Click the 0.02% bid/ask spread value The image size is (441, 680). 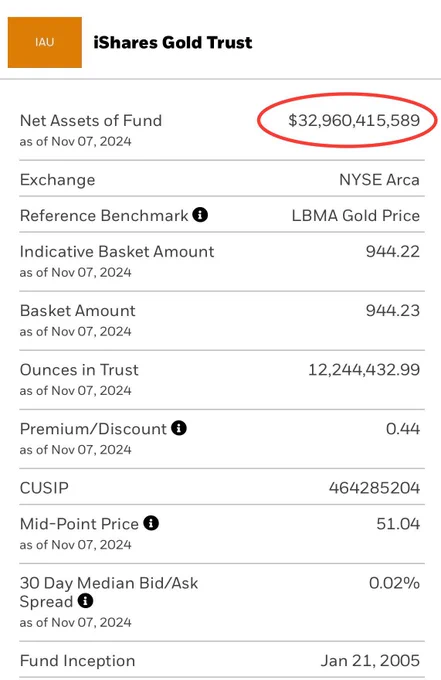click(x=394, y=583)
